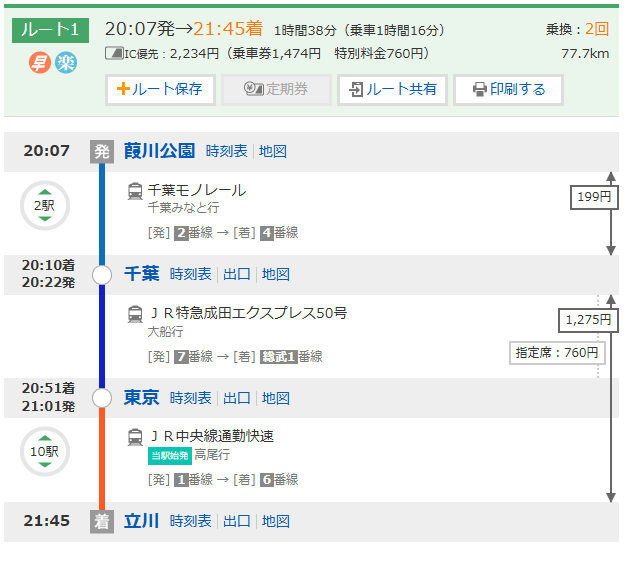The height and width of the screenshot is (562, 626).
Task: Open 立川 station link
Action: click(x=142, y=521)
